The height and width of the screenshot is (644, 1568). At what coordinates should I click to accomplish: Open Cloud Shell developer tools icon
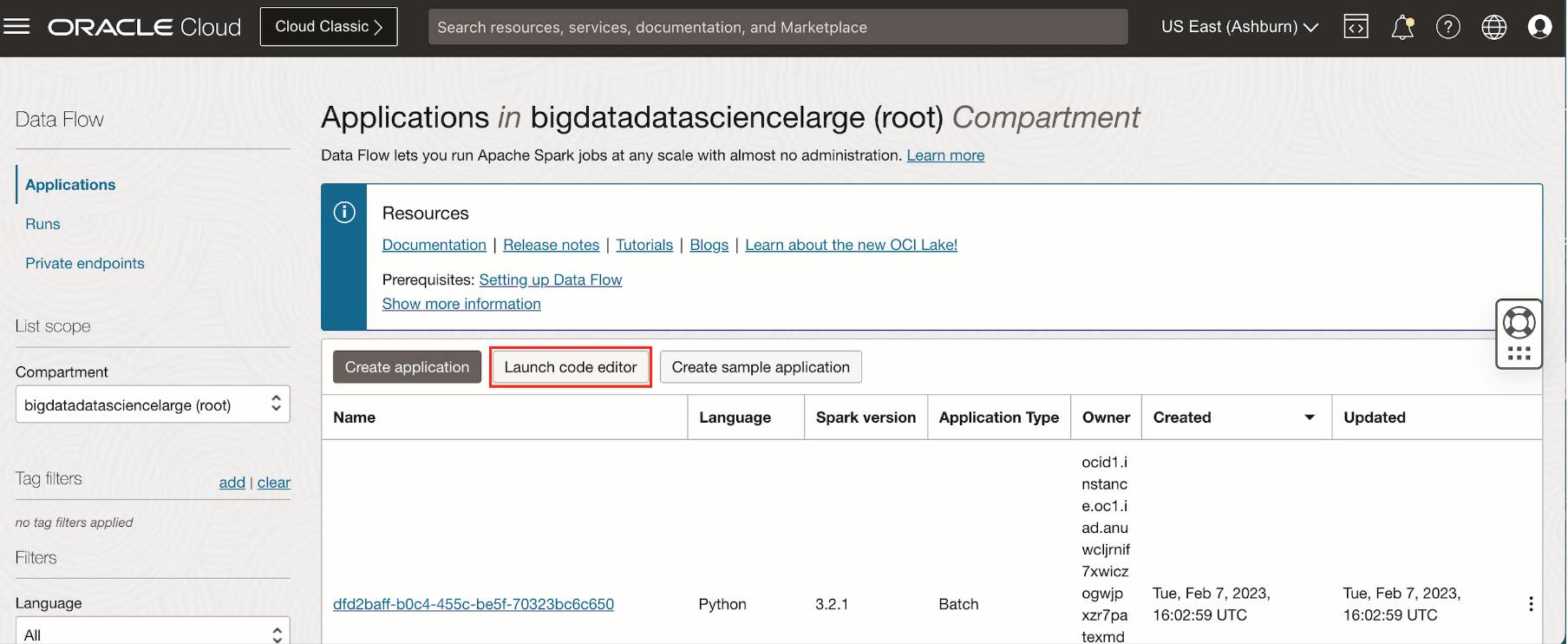pyautogui.click(x=1356, y=27)
